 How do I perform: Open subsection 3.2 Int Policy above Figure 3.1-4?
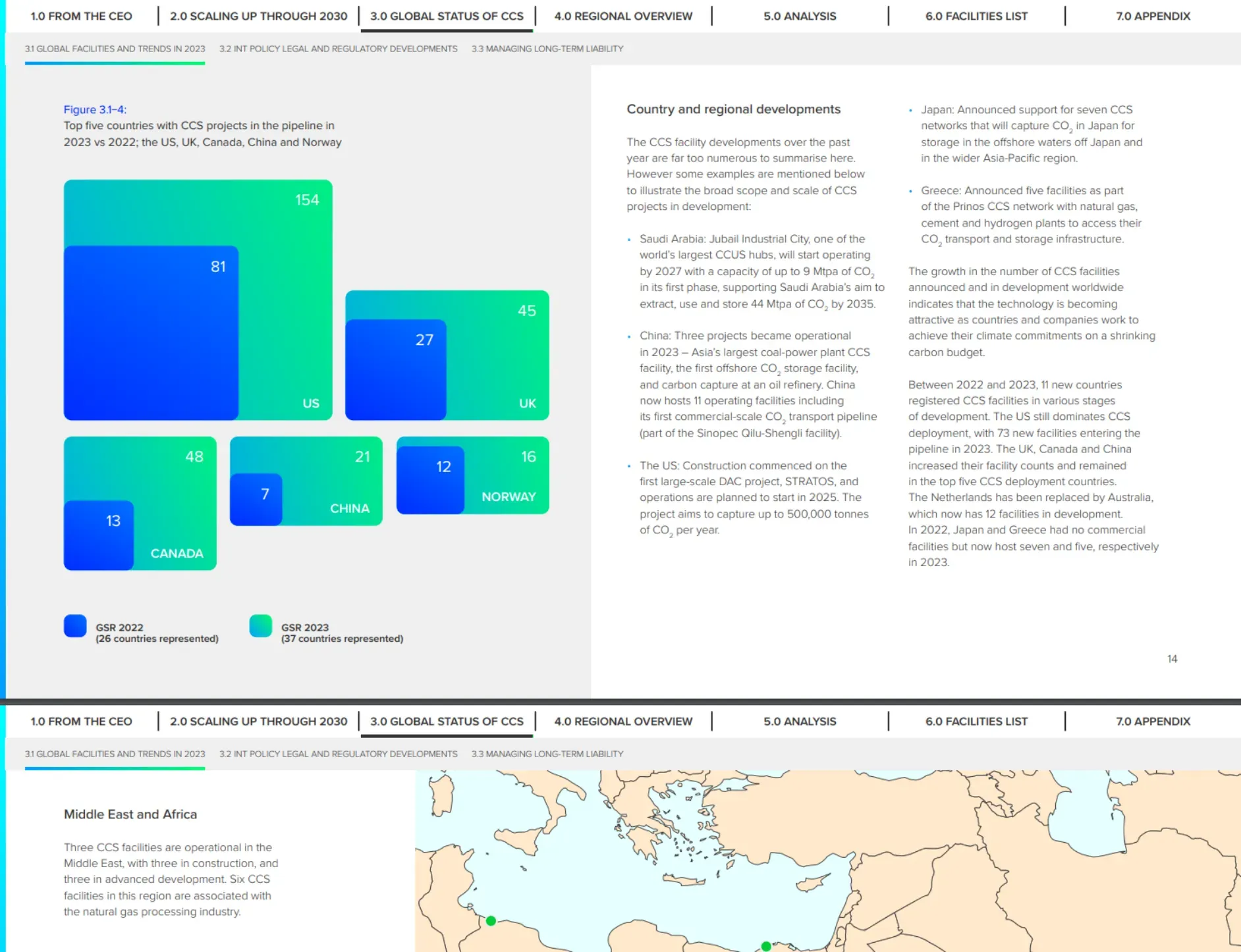[338, 49]
